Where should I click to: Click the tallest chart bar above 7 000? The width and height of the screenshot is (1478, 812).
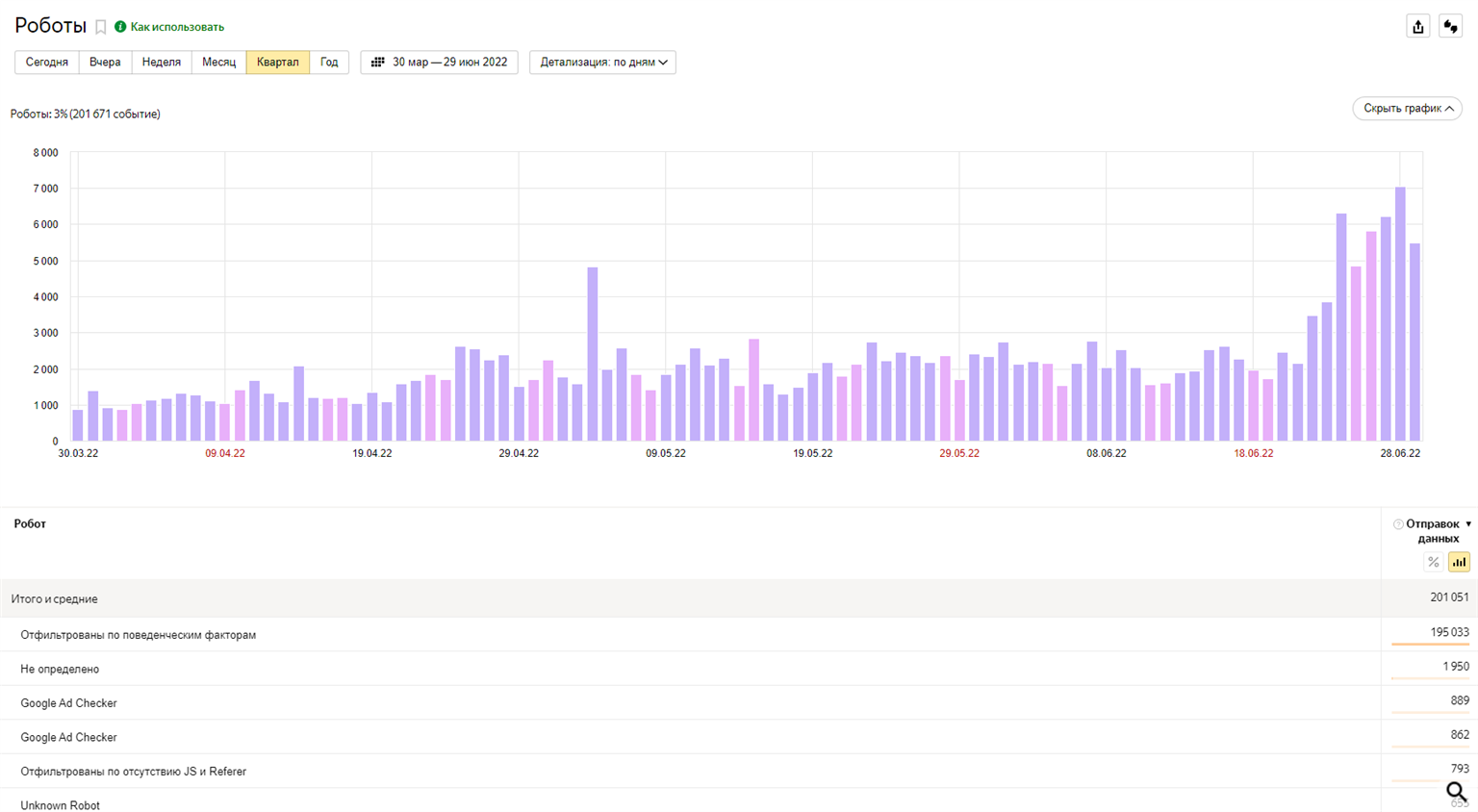point(1400,314)
